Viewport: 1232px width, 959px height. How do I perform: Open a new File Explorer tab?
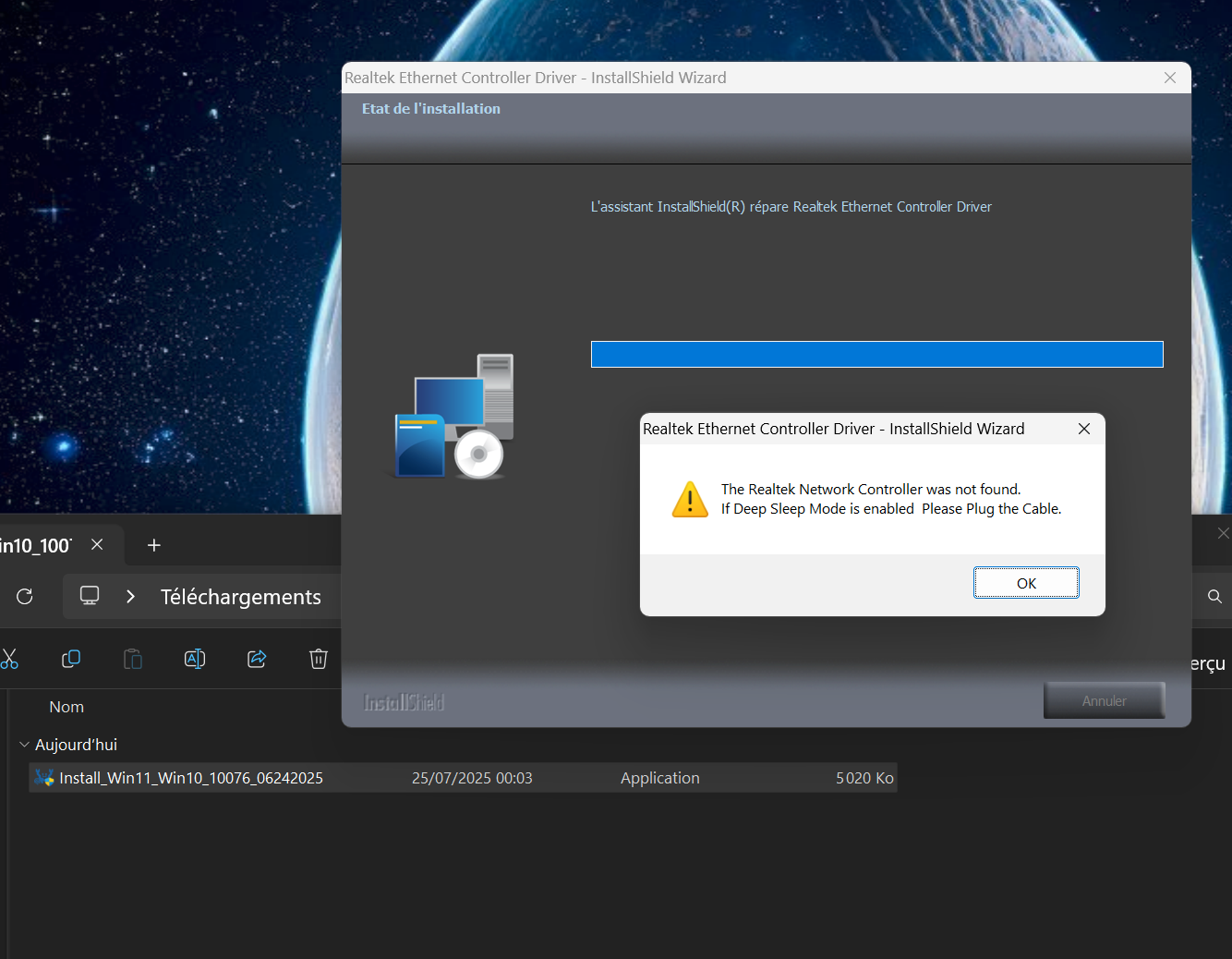click(x=154, y=545)
